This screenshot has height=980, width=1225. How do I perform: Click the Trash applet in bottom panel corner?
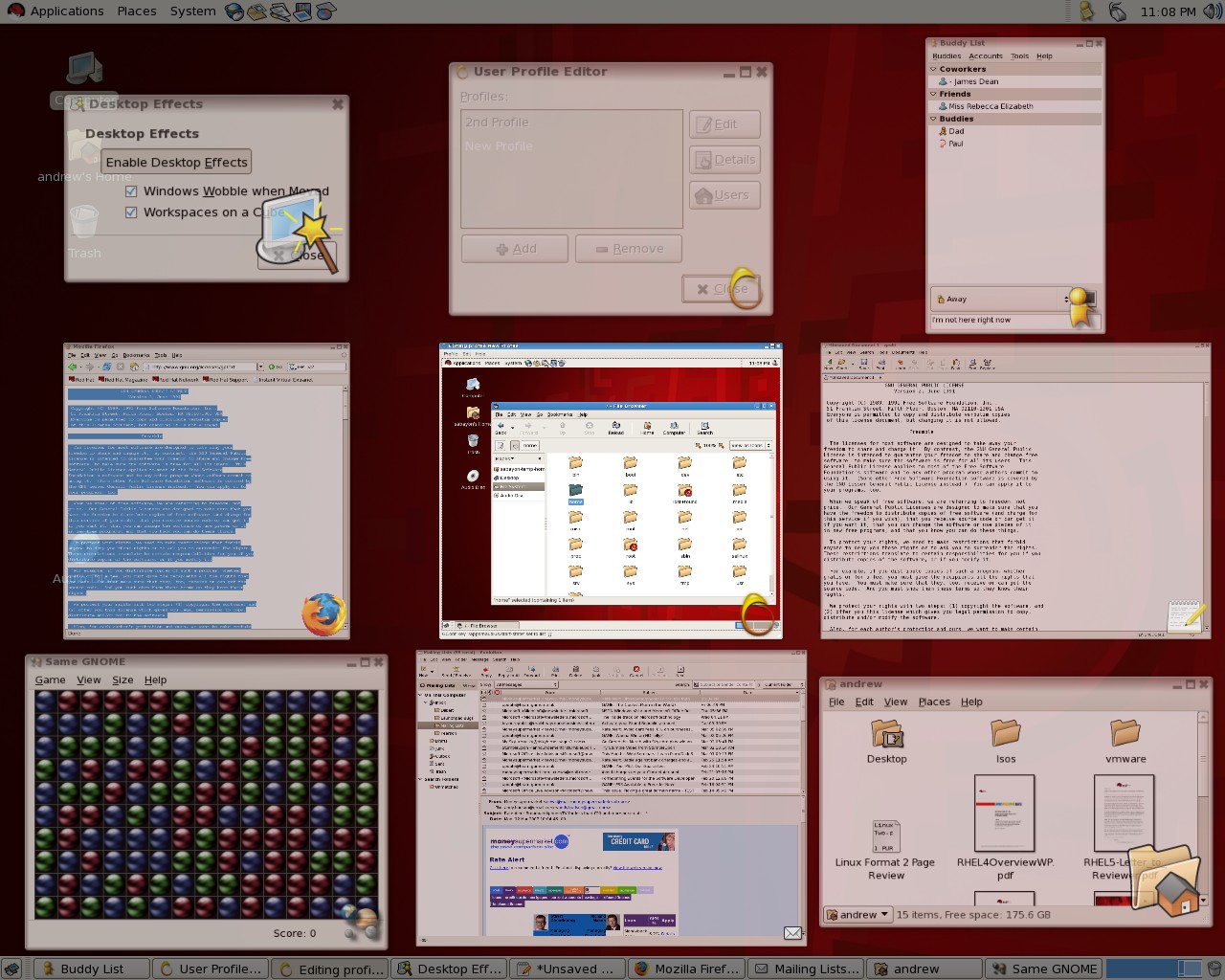(1214, 969)
